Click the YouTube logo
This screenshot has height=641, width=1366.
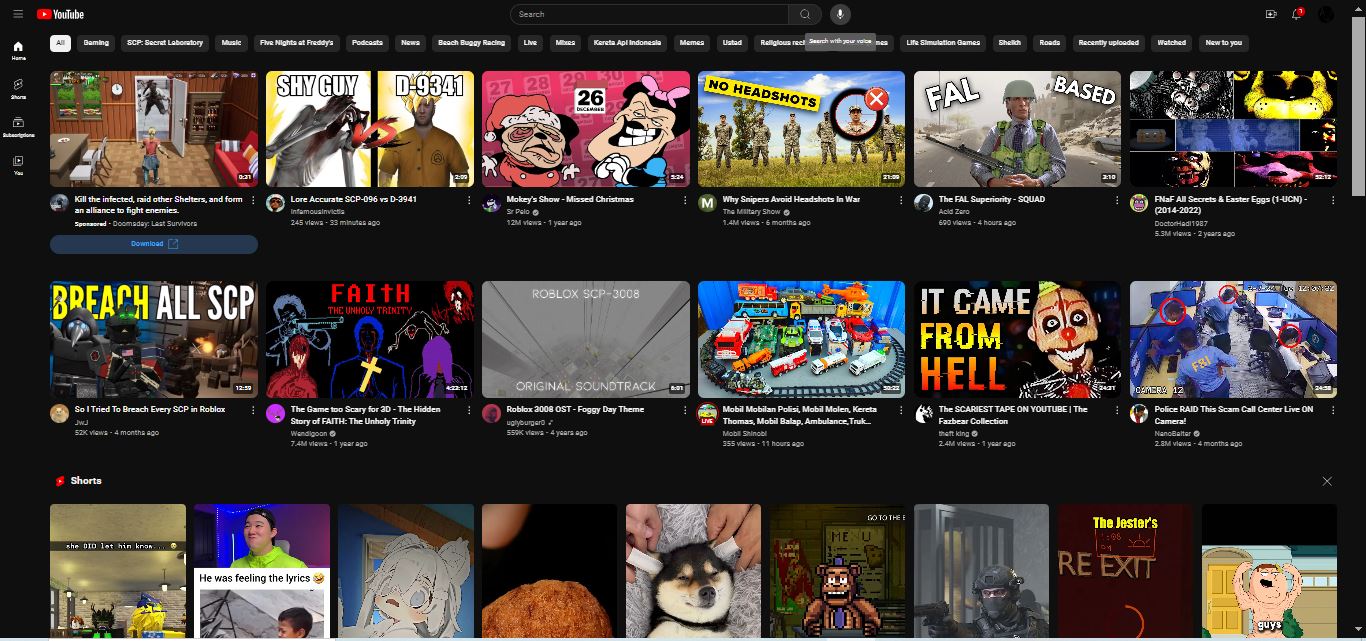[60, 14]
